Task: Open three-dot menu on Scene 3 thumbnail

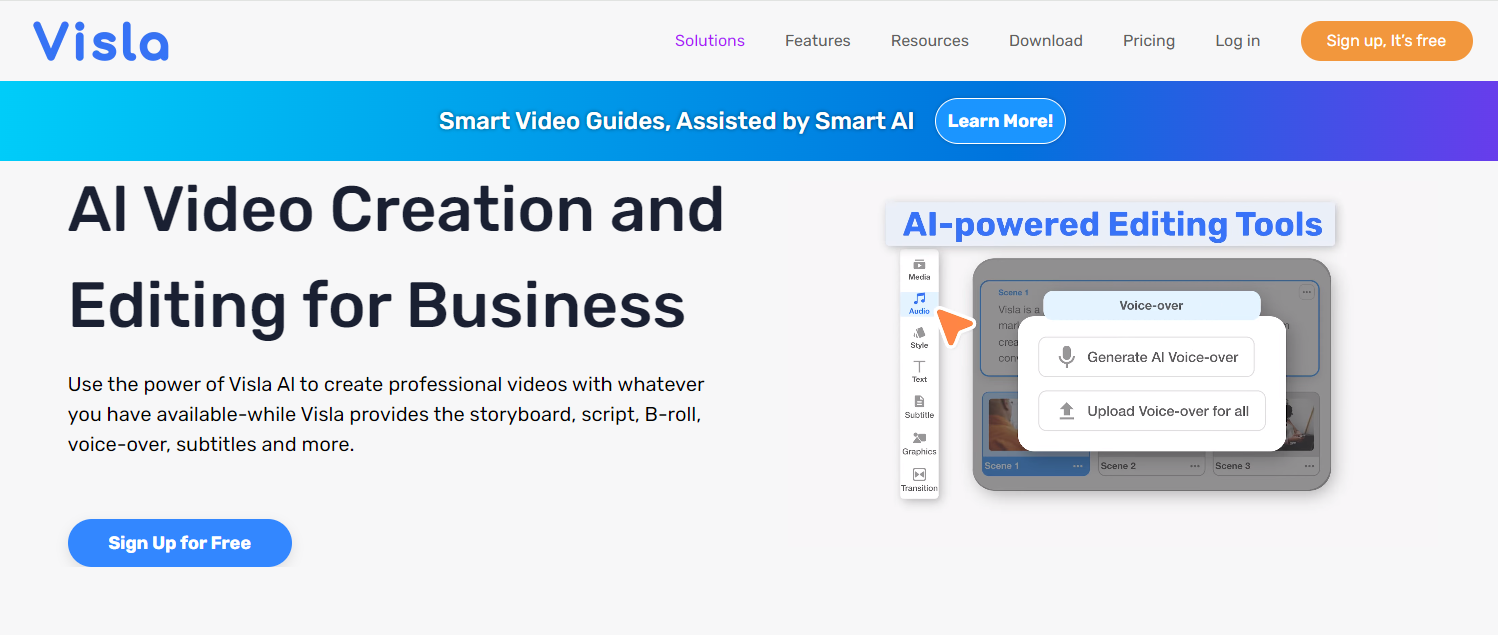Action: 1308,466
